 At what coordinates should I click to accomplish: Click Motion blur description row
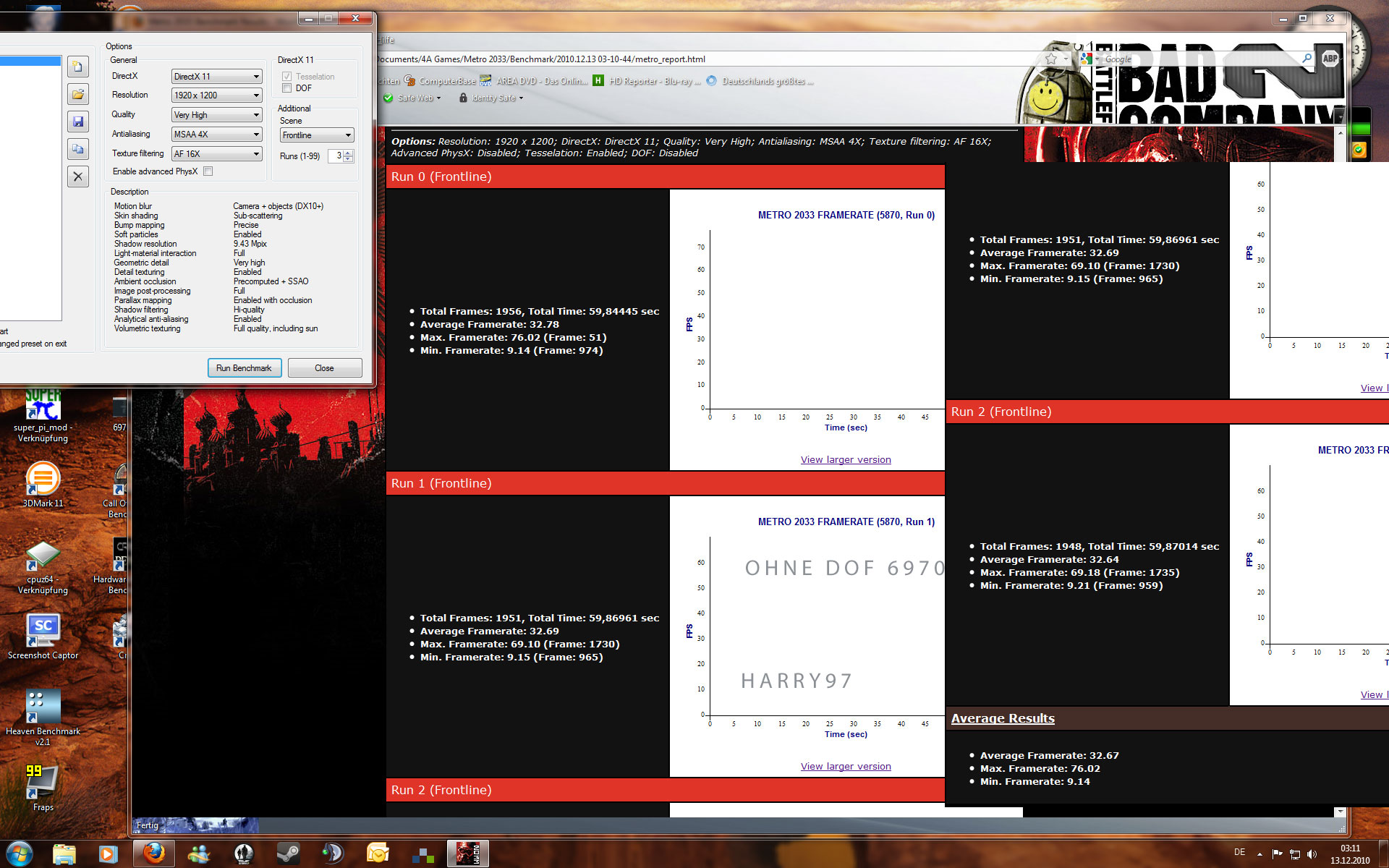pyautogui.click(x=218, y=206)
